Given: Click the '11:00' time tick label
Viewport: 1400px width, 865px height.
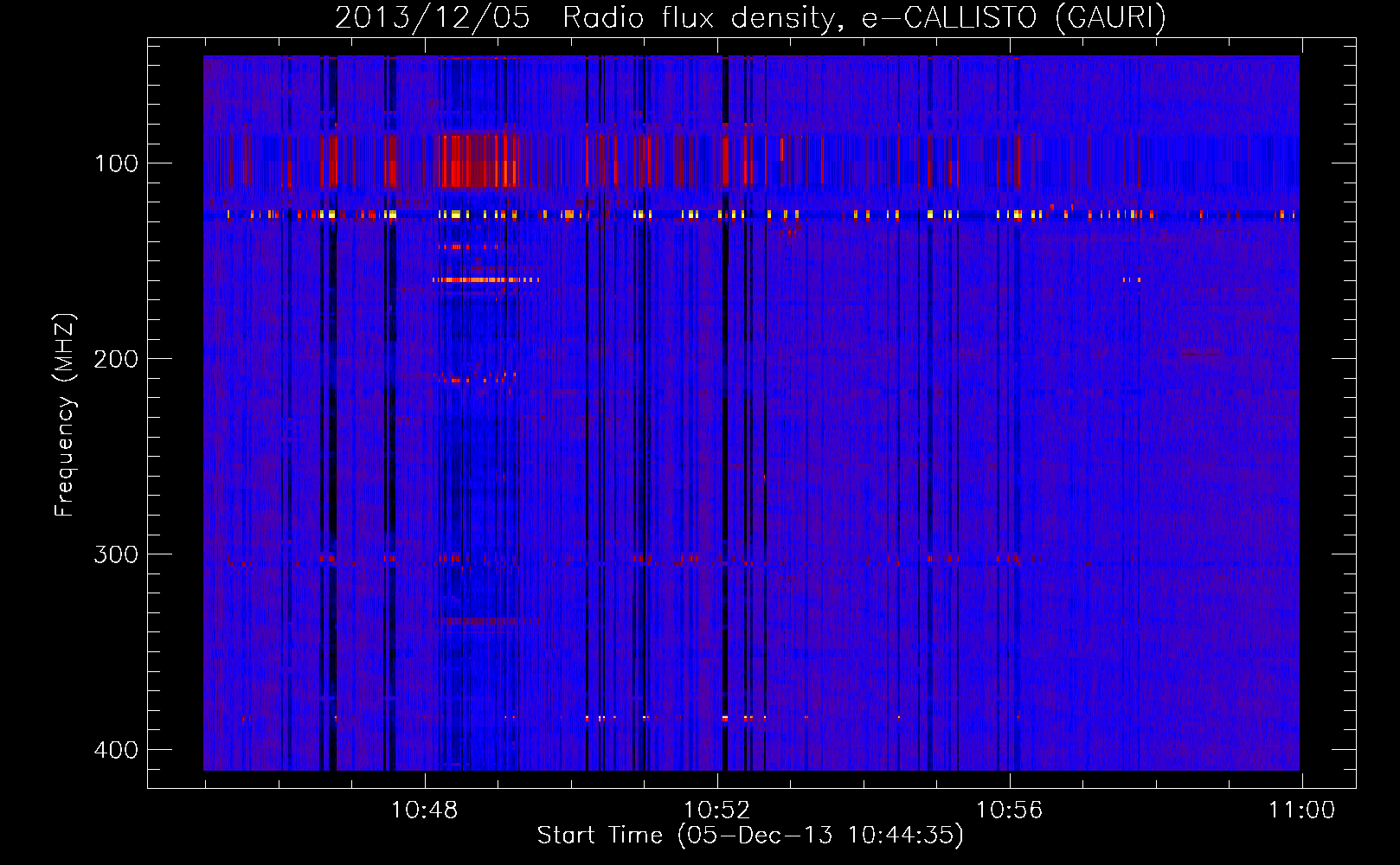Looking at the screenshot, I should (x=1302, y=811).
